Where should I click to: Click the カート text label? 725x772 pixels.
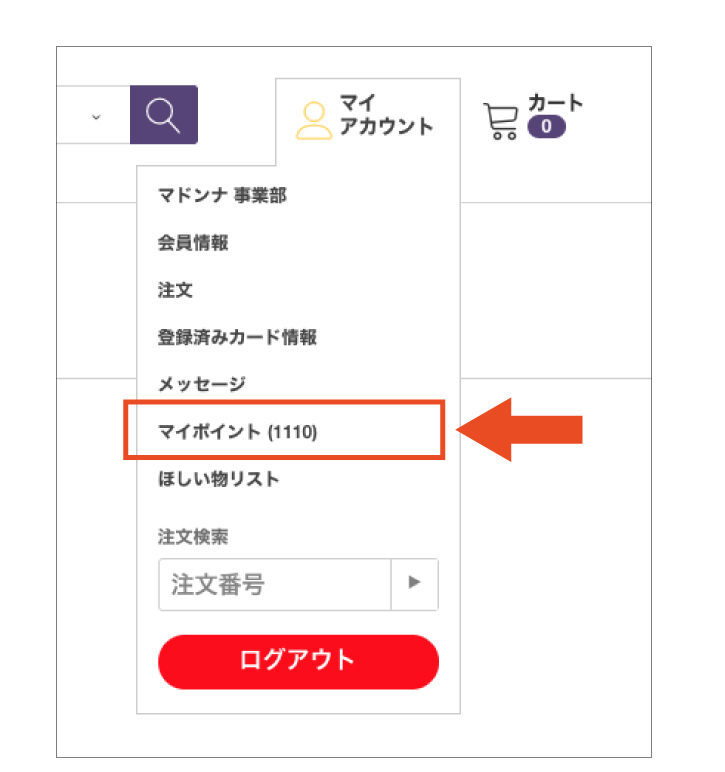(x=555, y=103)
